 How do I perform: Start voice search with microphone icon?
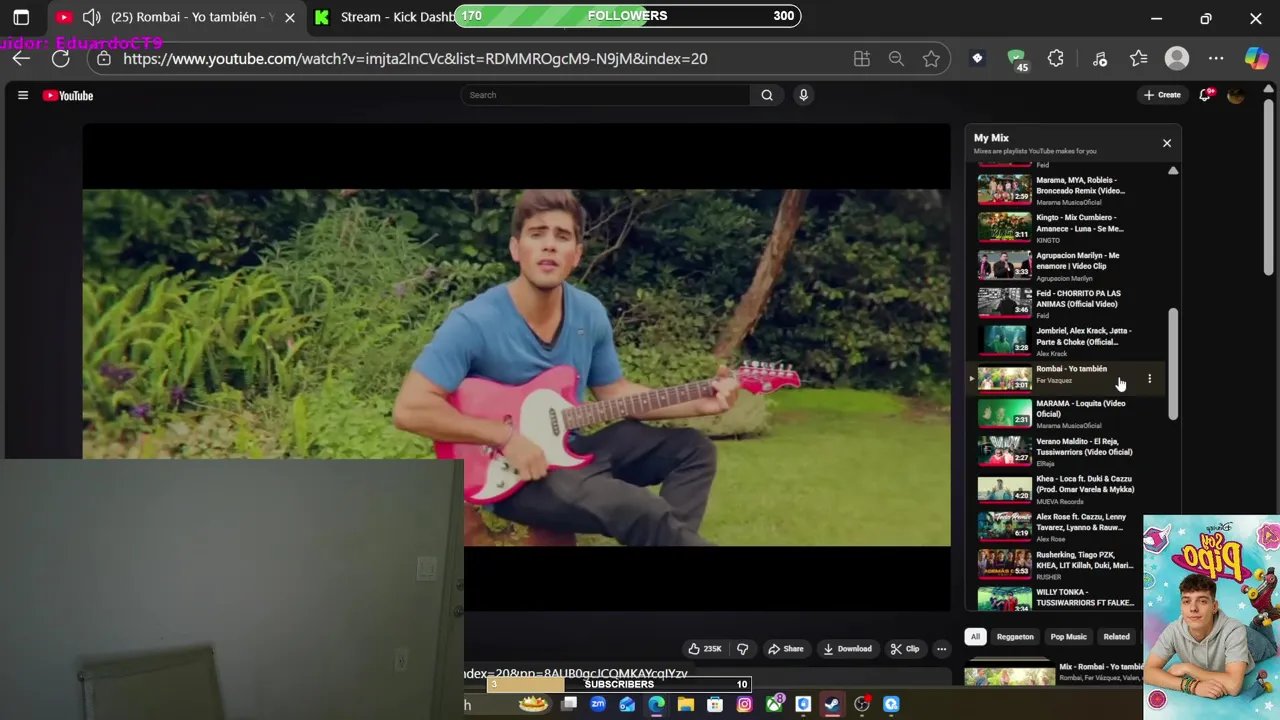coord(803,95)
